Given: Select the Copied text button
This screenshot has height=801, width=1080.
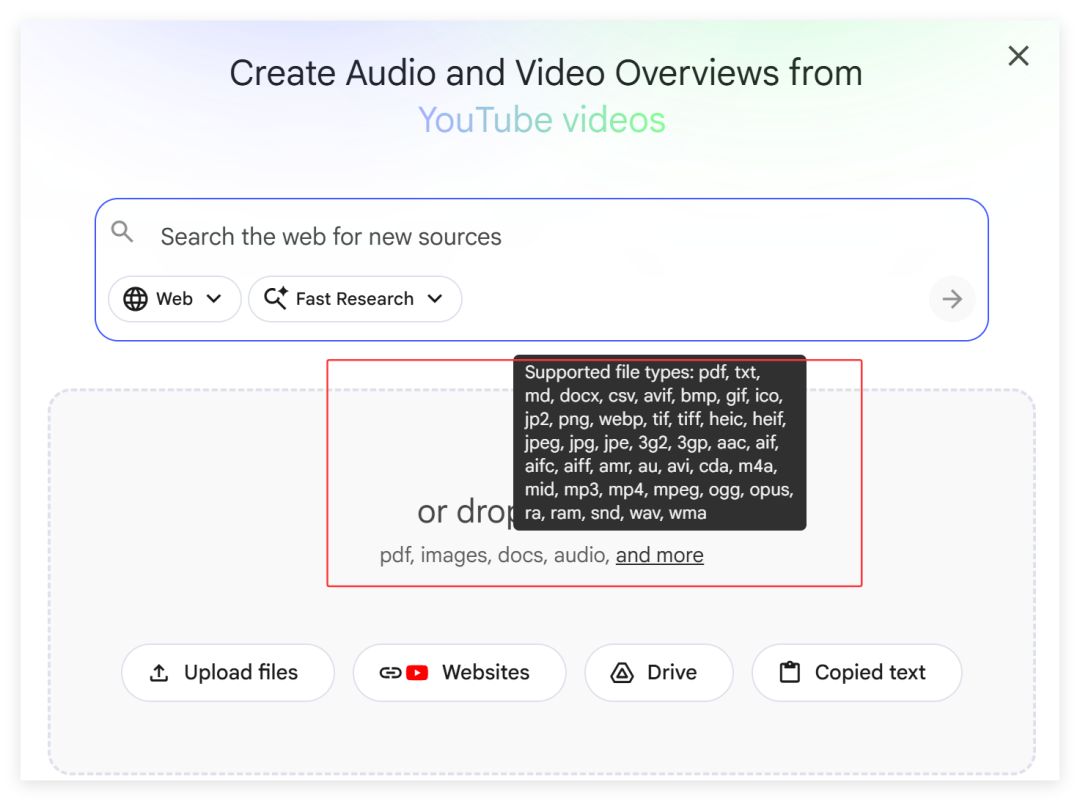Looking at the screenshot, I should tap(857, 673).
